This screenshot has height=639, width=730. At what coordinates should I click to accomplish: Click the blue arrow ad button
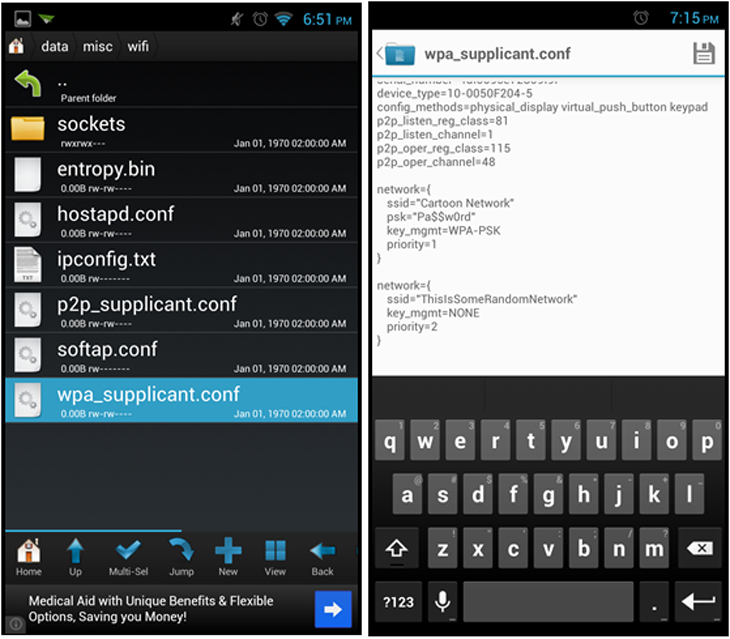[332, 608]
